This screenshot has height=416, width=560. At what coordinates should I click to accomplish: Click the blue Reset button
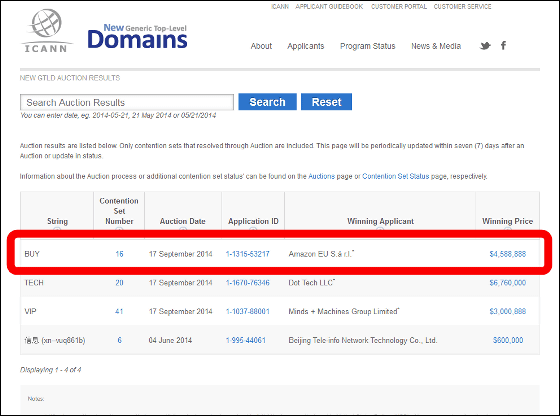click(x=326, y=102)
